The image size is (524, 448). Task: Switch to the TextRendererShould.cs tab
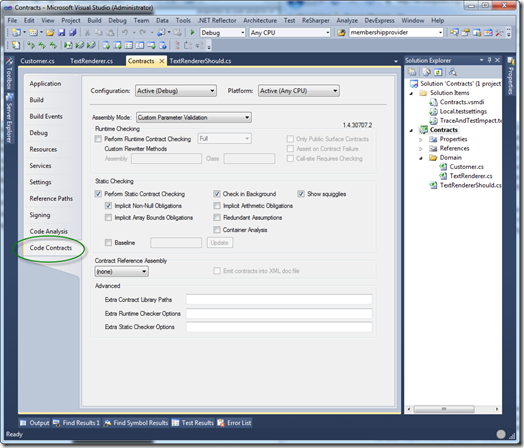[x=200, y=61]
